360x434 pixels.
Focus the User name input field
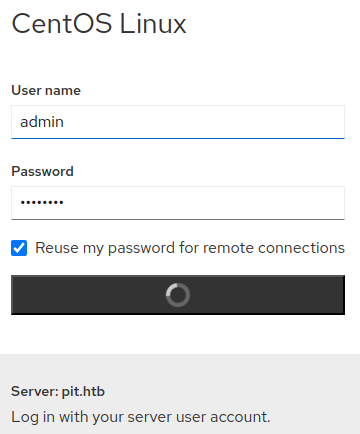point(178,122)
